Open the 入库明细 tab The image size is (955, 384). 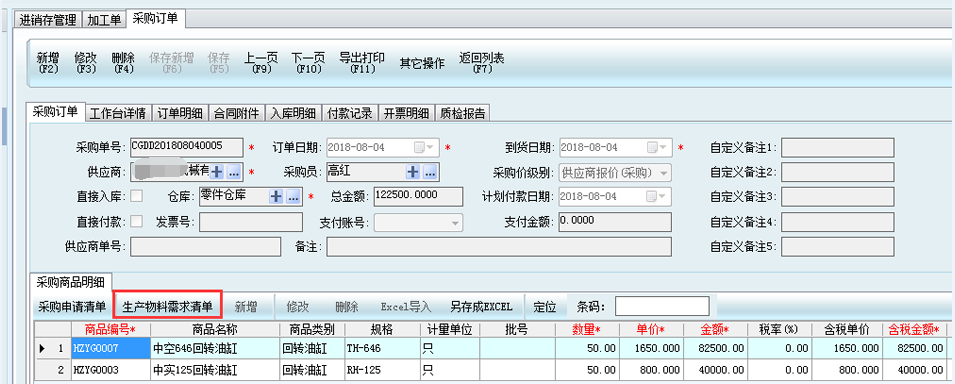[293, 113]
